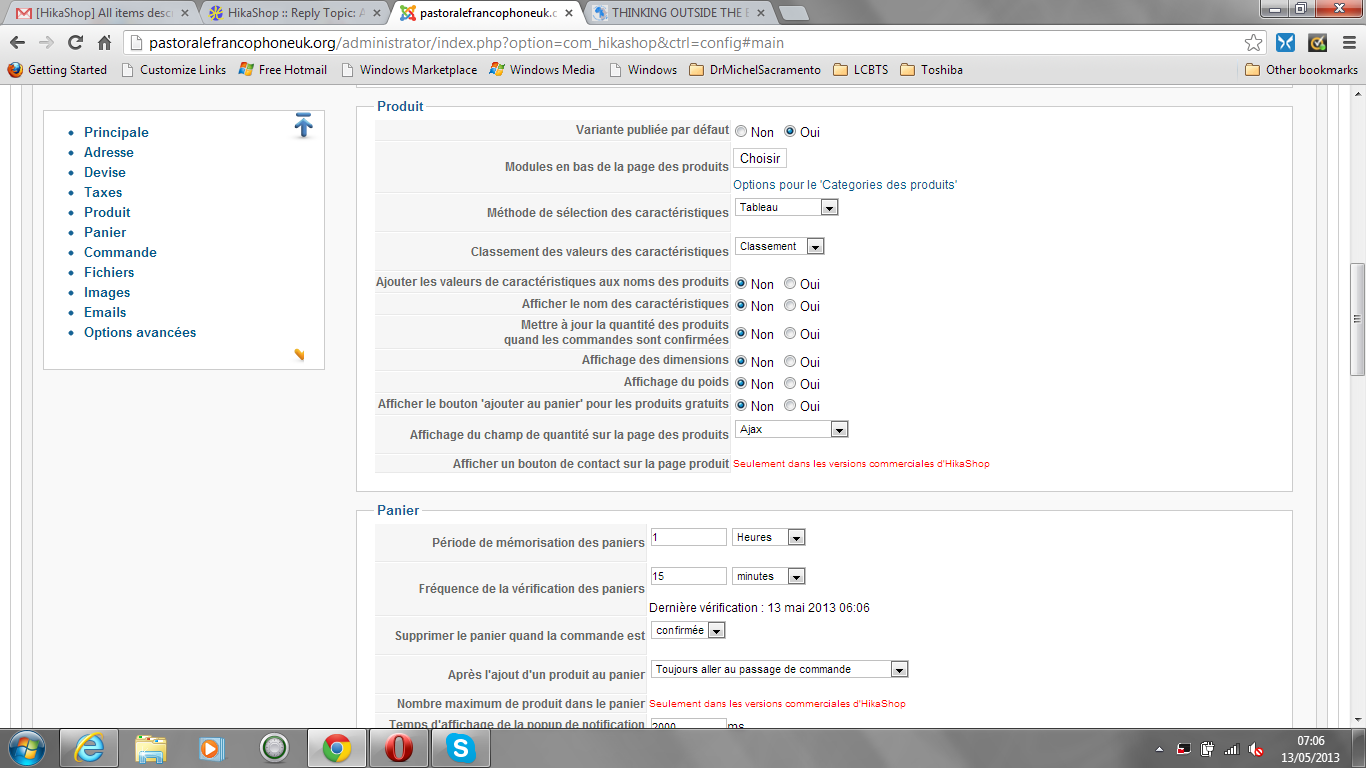Open Skype from the taskbar
The width and height of the screenshot is (1366, 768).
[460, 748]
